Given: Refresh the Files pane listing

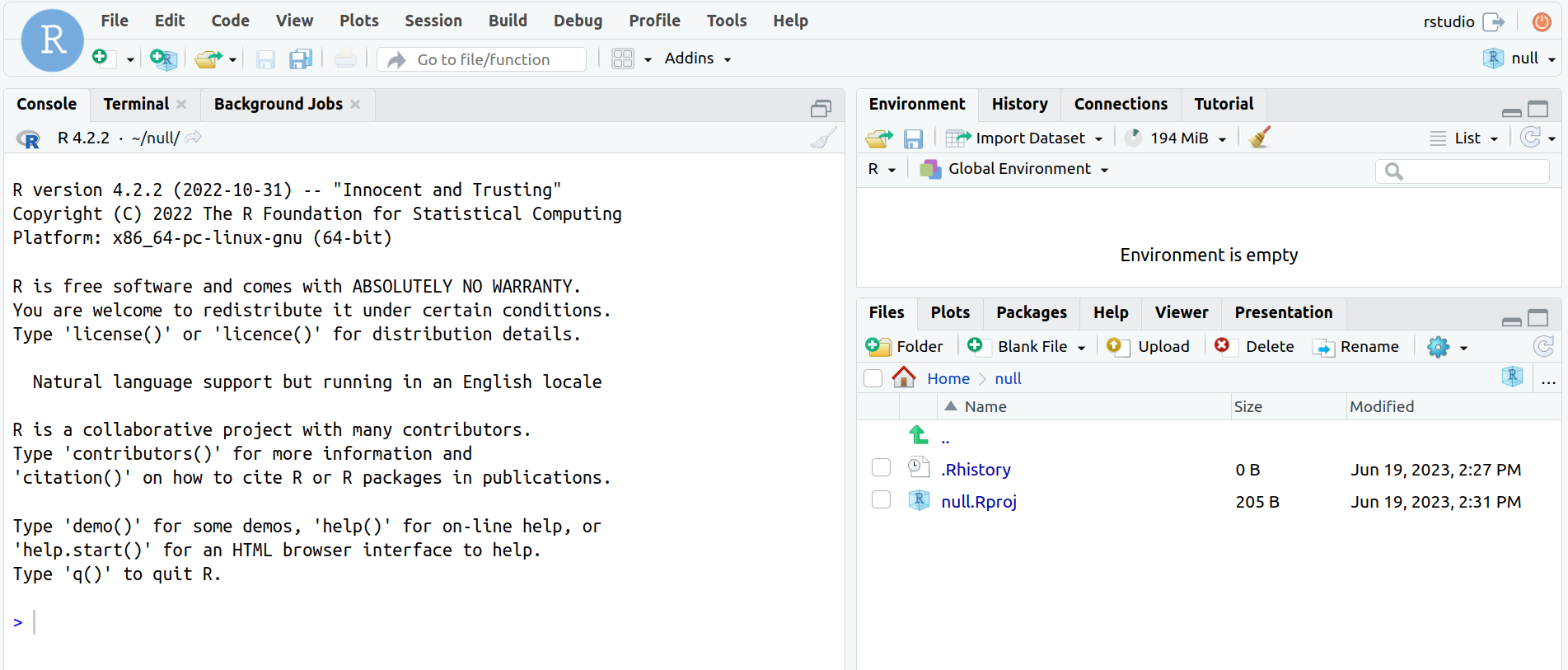Looking at the screenshot, I should (x=1543, y=346).
